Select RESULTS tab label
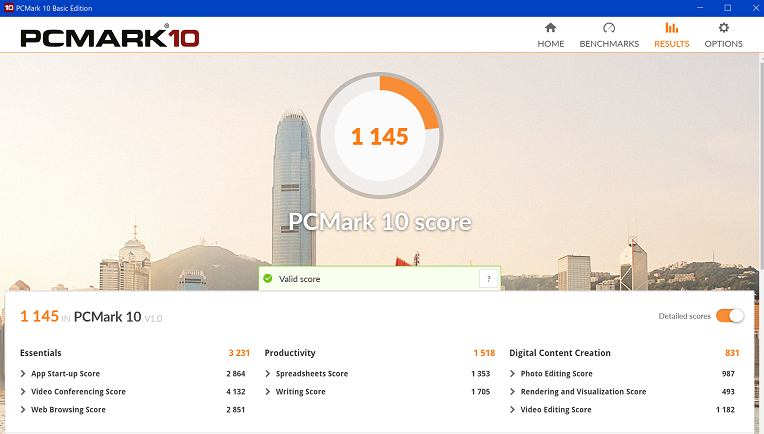This screenshot has width=764, height=434. (x=671, y=44)
